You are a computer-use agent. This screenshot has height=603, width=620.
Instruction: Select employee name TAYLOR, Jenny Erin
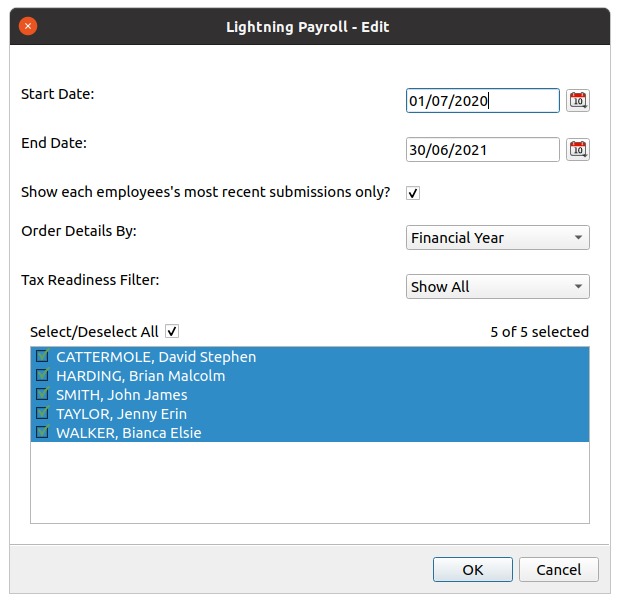pyautogui.click(x=121, y=414)
